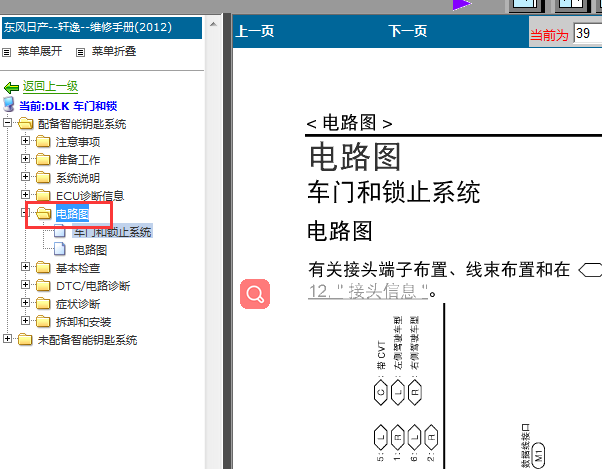Expand the 注意事项 tree node
Image resolution: width=602 pixels, height=469 pixels.
[25, 141]
